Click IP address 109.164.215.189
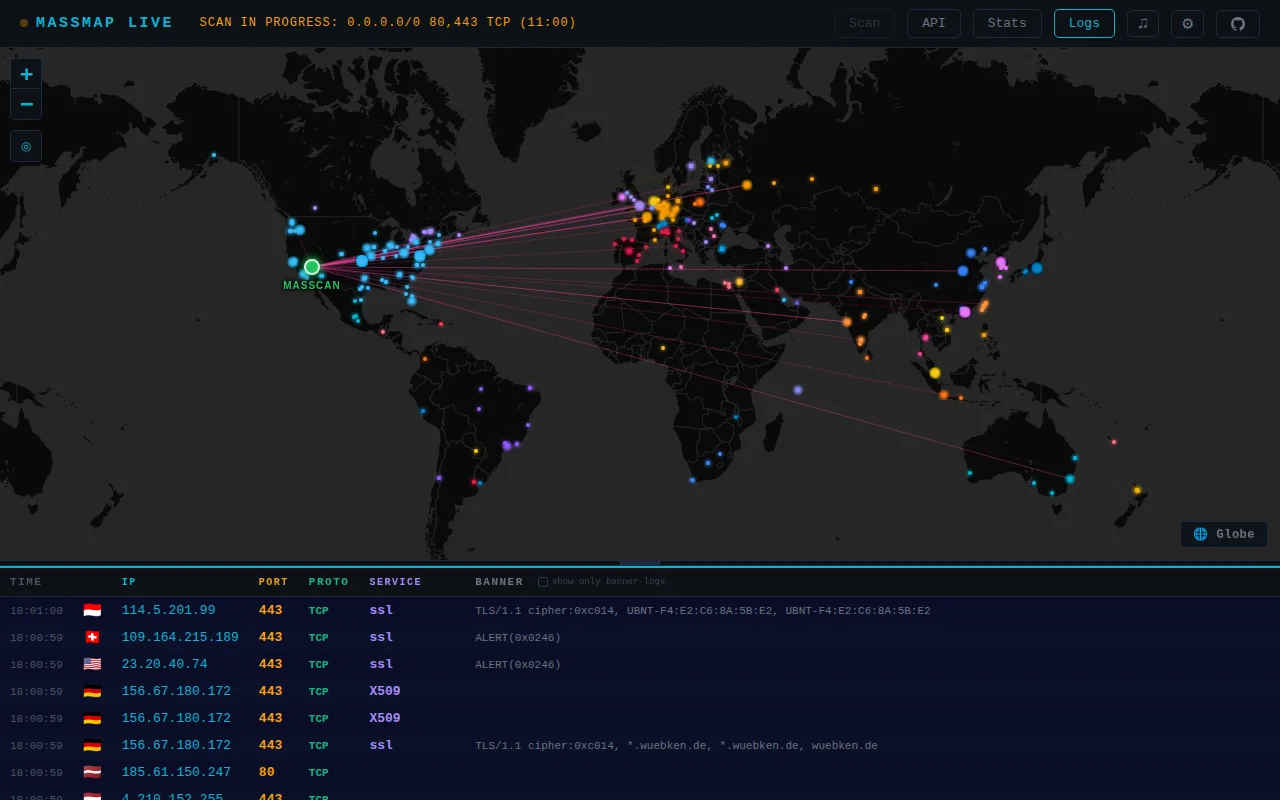This screenshot has width=1280, height=800. pyautogui.click(x=180, y=637)
